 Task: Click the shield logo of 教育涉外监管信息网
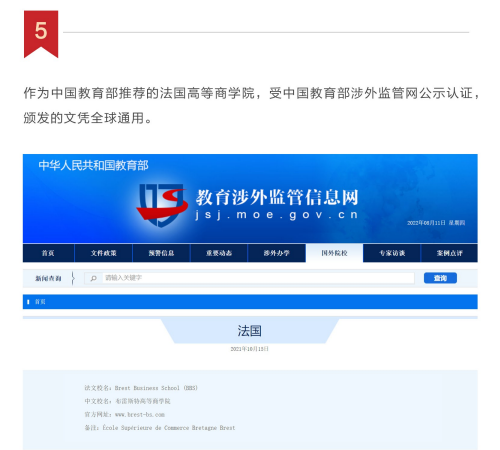[162, 205]
